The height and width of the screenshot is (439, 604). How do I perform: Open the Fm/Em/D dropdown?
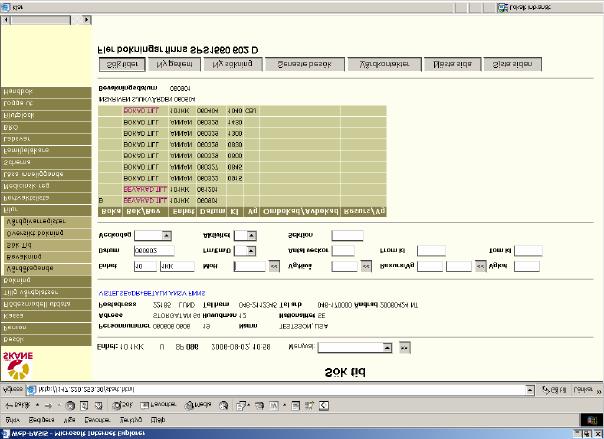pos(251,251)
